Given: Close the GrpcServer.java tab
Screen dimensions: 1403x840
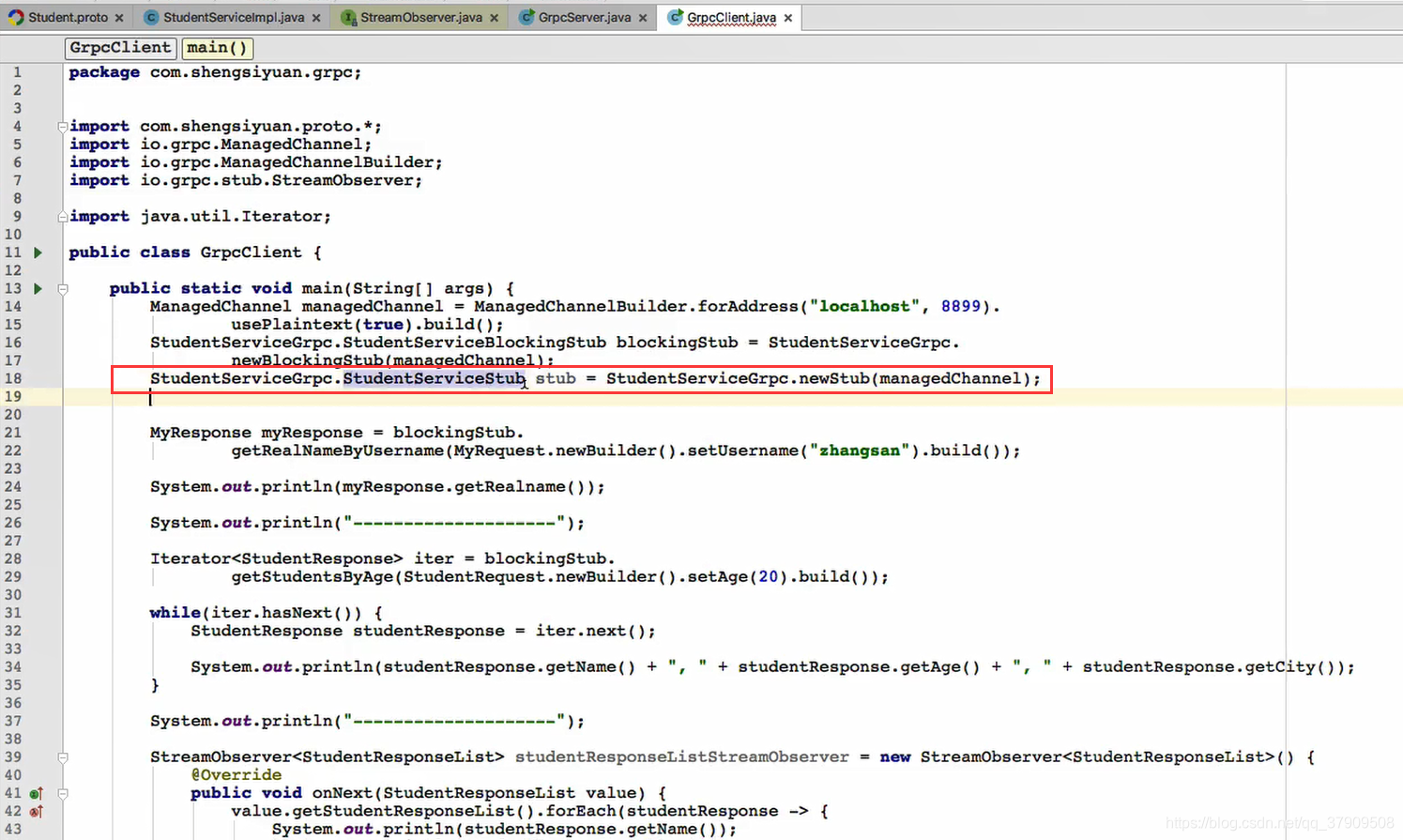Looking at the screenshot, I should coord(642,18).
